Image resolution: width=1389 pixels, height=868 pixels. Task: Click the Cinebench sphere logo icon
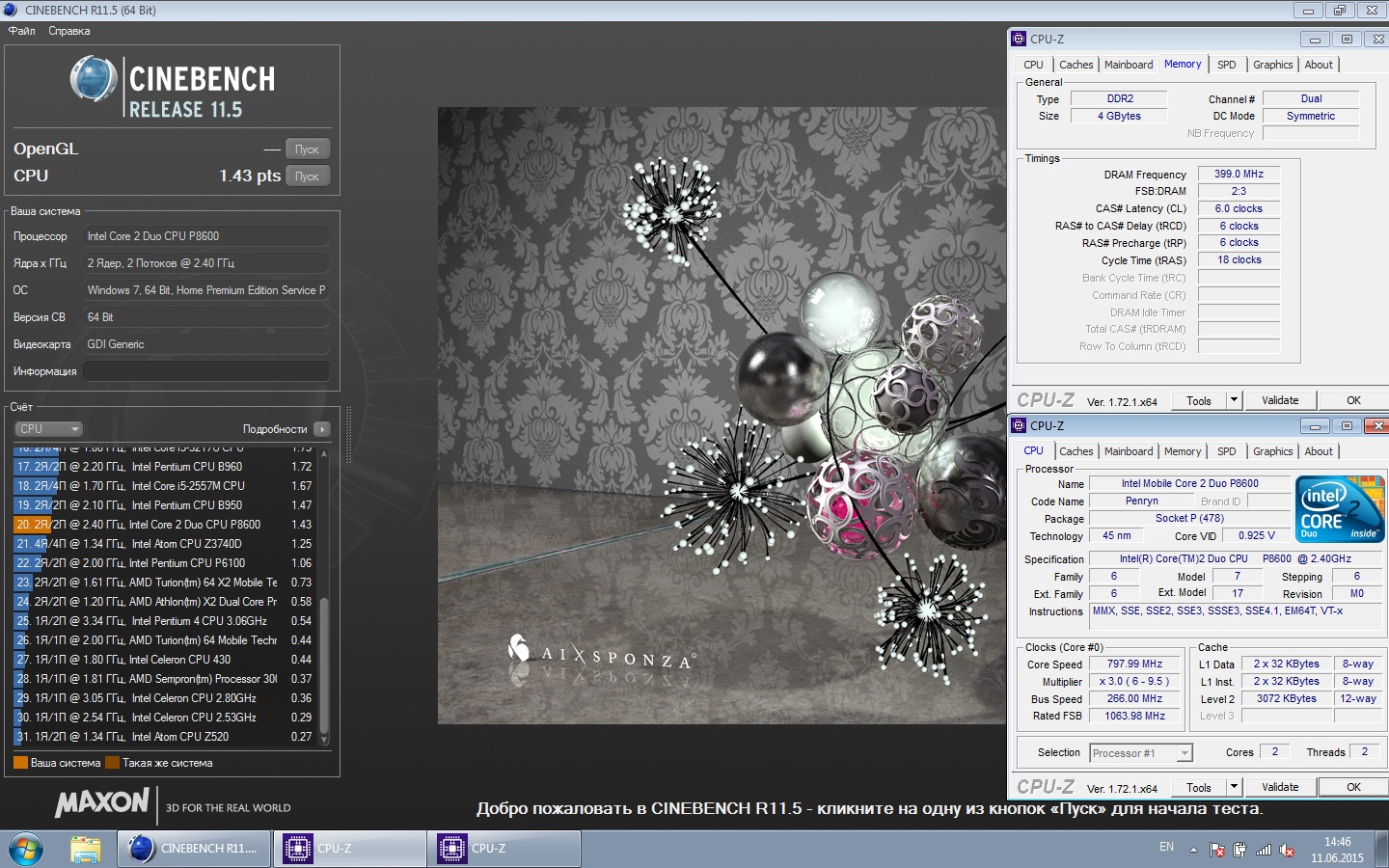94,80
